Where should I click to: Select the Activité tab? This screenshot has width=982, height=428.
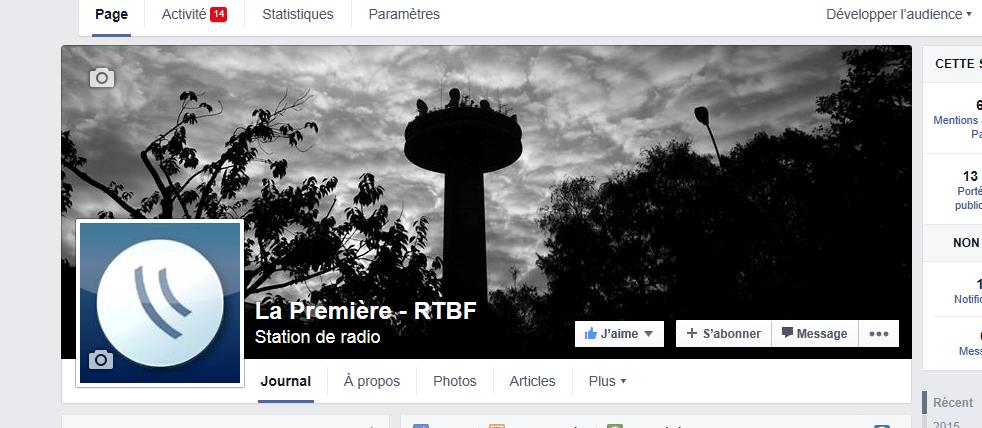tap(194, 14)
